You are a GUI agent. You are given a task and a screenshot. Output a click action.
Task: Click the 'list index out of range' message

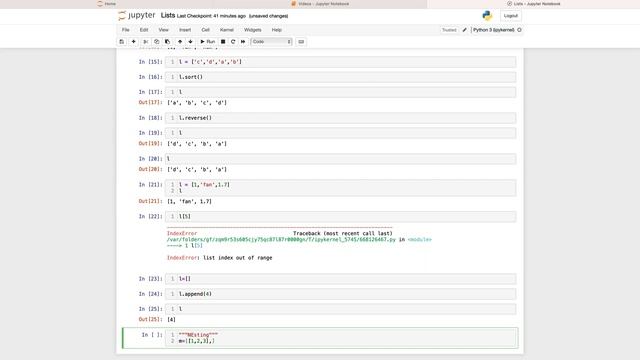[x=238, y=258]
